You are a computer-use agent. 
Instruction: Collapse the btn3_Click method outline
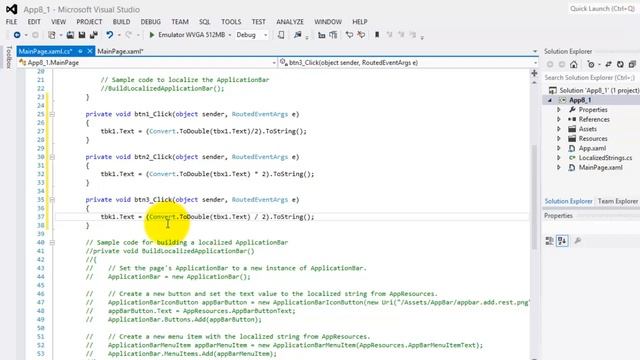coord(52,200)
